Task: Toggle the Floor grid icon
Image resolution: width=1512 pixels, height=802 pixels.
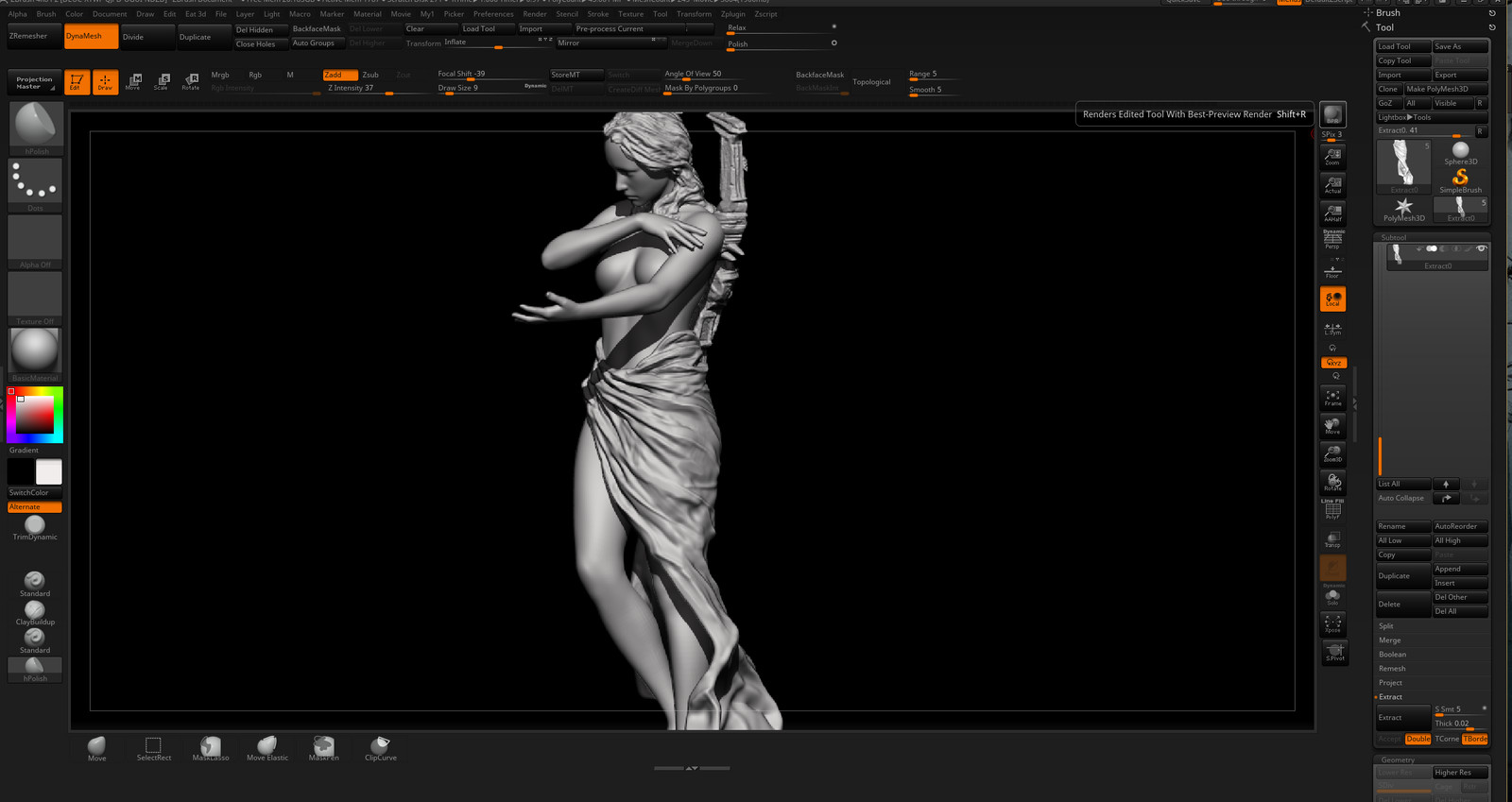Action: click(1332, 270)
